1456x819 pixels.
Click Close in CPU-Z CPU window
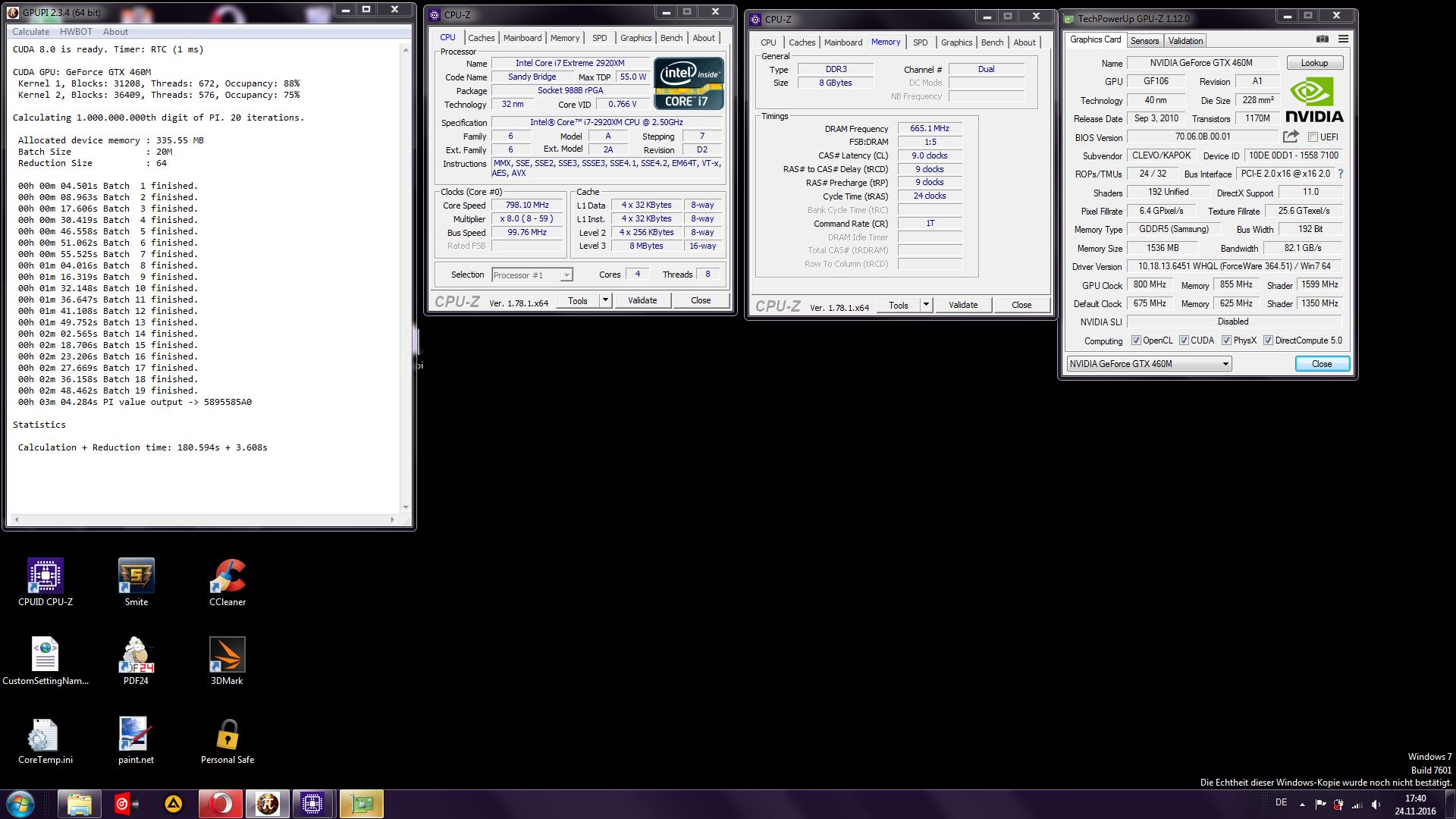(x=701, y=300)
